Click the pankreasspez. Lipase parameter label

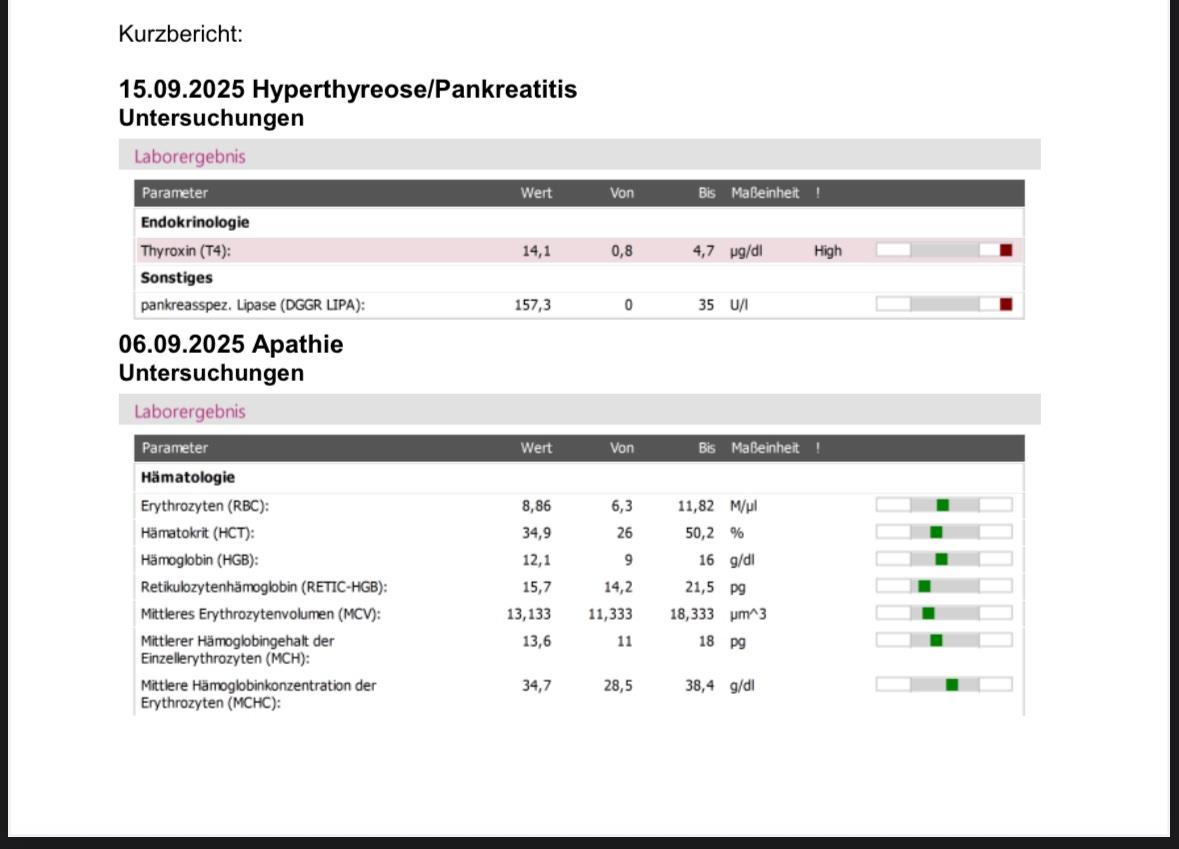click(x=252, y=305)
